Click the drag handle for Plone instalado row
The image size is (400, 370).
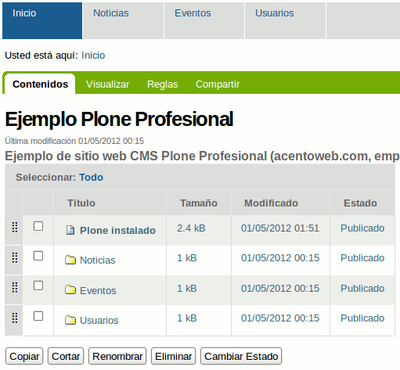point(15,227)
